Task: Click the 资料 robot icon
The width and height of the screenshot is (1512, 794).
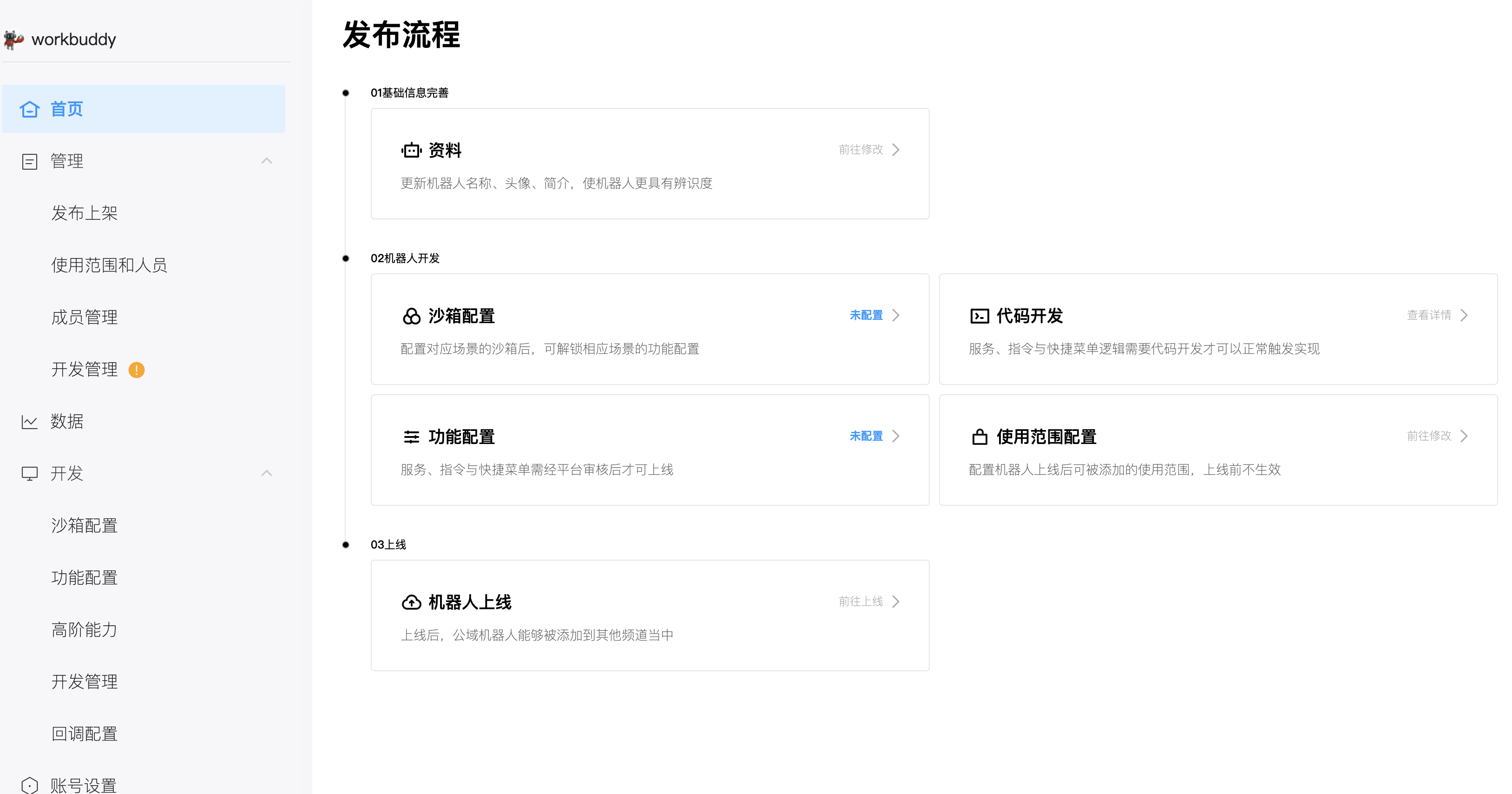Action: pyautogui.click(x=412, y=150)
